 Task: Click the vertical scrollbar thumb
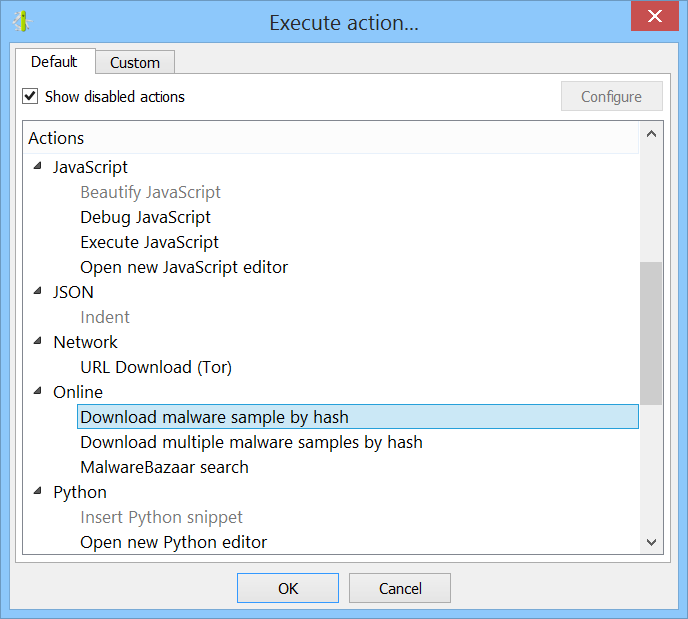click(x=651, y=333)
